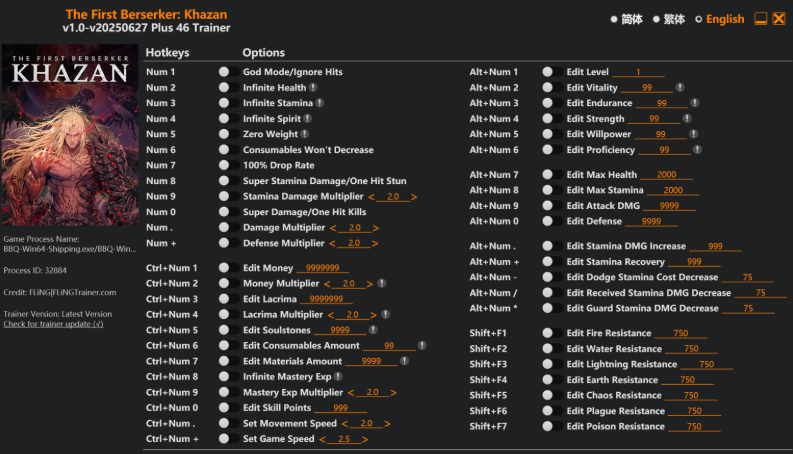Click the Edit Received Stamina DMG Decrease value
793x454 pixels.
click(760, 293)
